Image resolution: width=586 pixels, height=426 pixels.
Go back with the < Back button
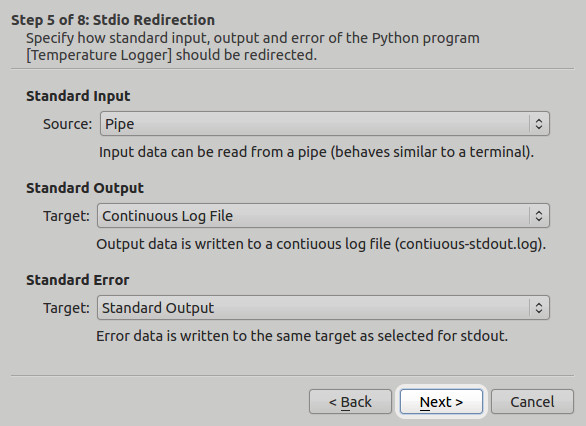pyautogui.click(x=350, y=402)
